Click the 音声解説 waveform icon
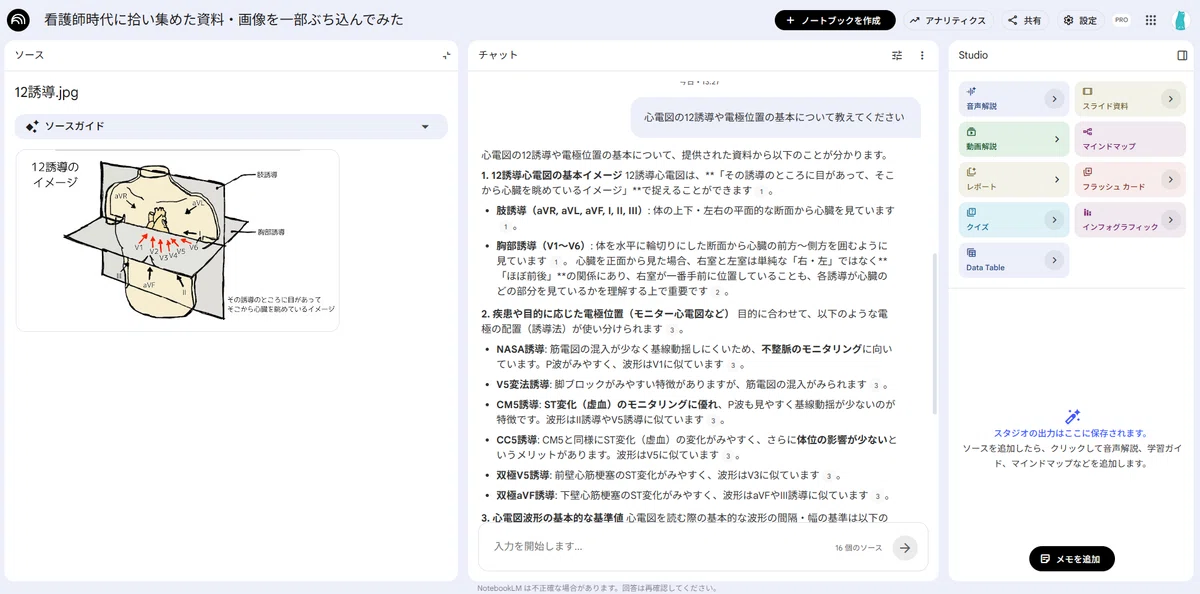 [972, 91]
